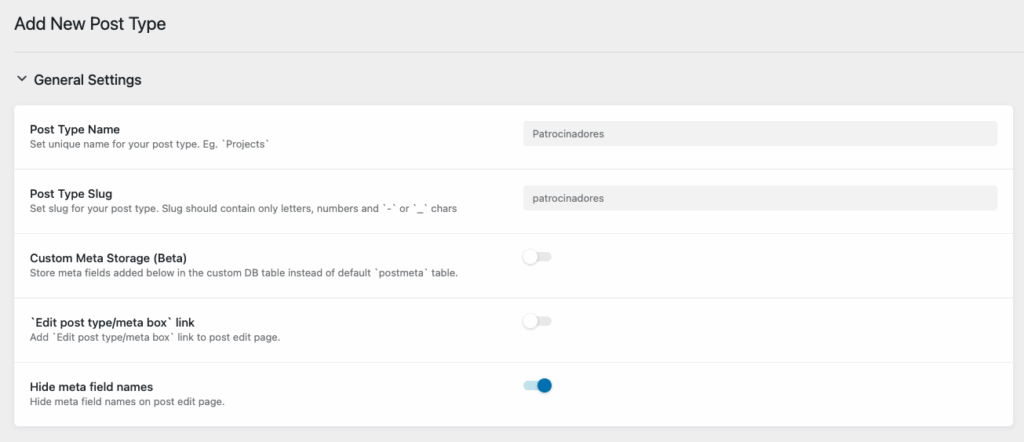Disable the Hide meta field names toggle
Image resolution: width=1024 pixels, height=442 pixels.
point(538,385)
